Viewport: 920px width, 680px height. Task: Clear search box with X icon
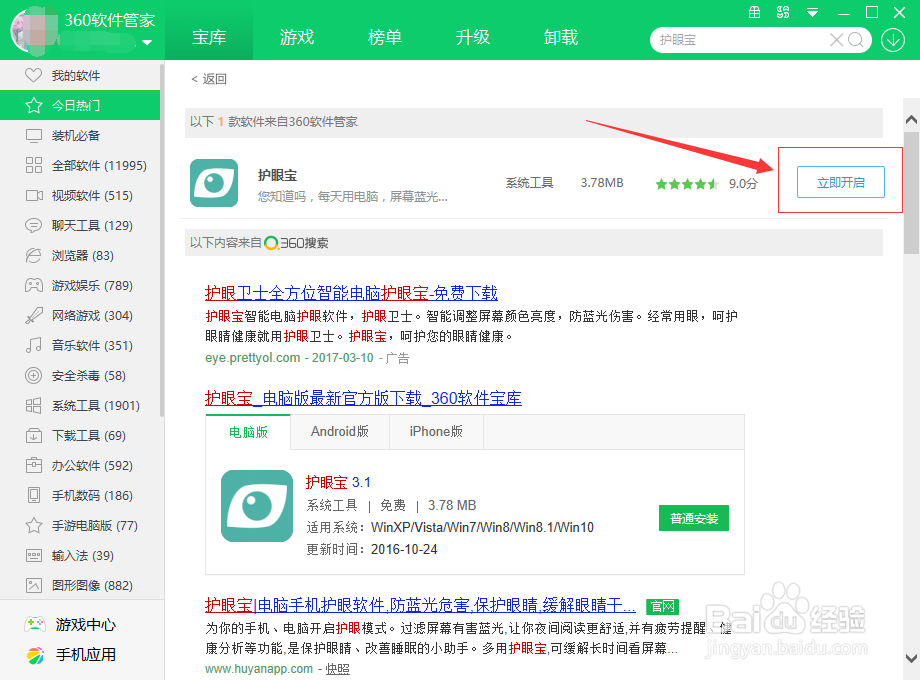pos(836,40)
